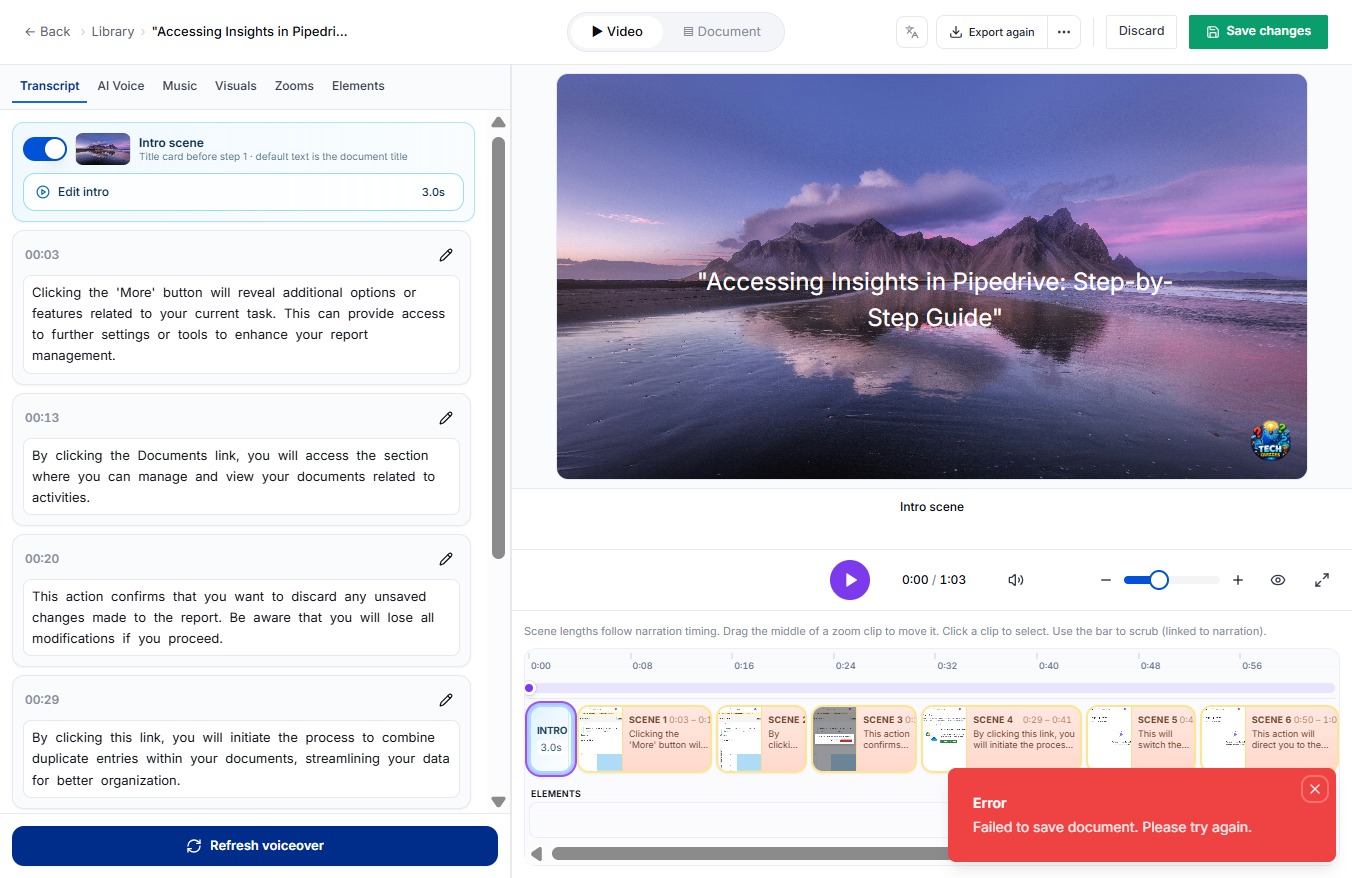Toggle the Intro scene switch
This screenshot has height=878, width=1352.
[45, 149]
